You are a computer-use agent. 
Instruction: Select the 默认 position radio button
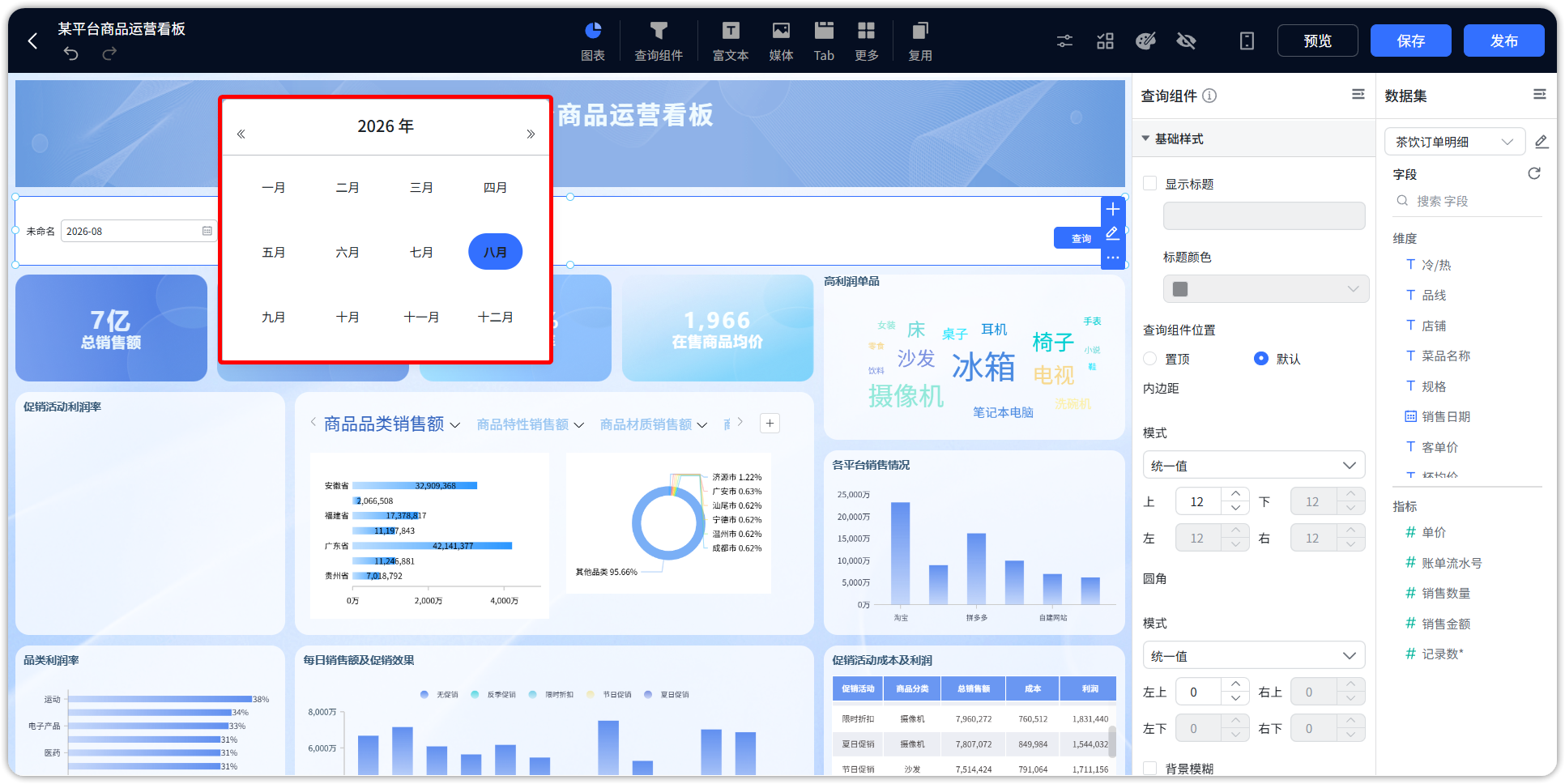(1260, 359)
